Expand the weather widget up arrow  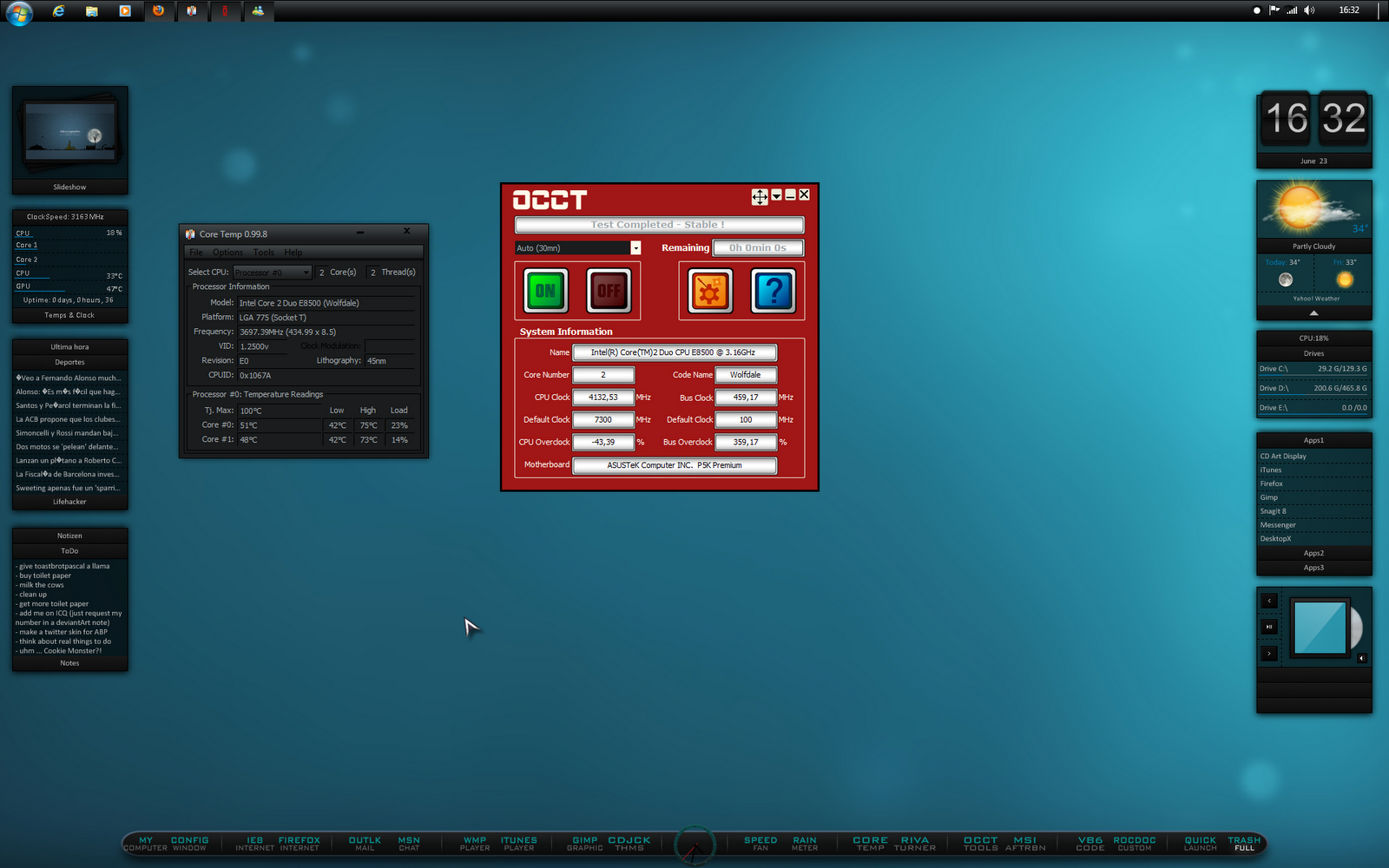(x=1313, y=312)
